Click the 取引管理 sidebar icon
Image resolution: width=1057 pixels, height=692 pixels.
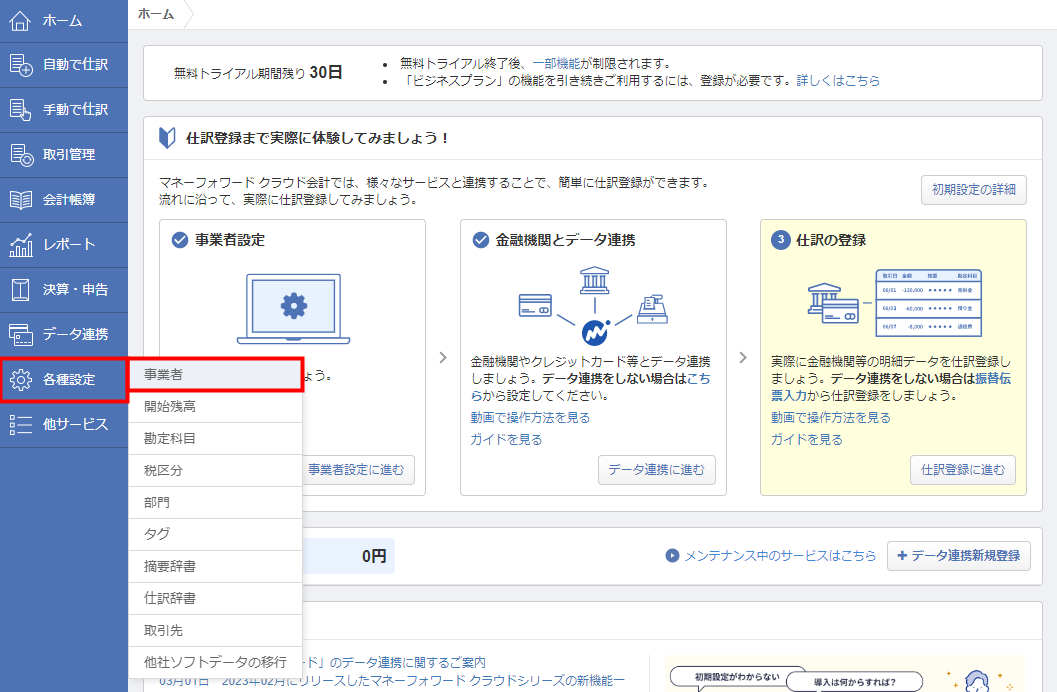tap(21, 155)
